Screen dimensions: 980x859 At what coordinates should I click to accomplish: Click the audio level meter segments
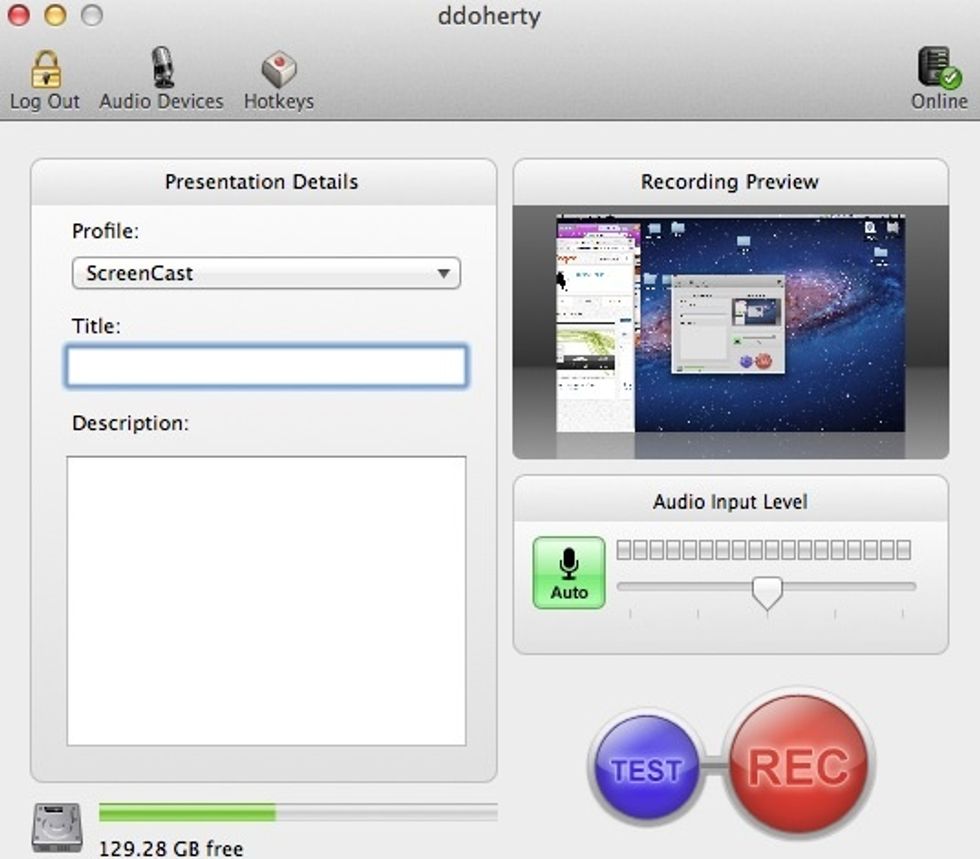click(764, 550)
